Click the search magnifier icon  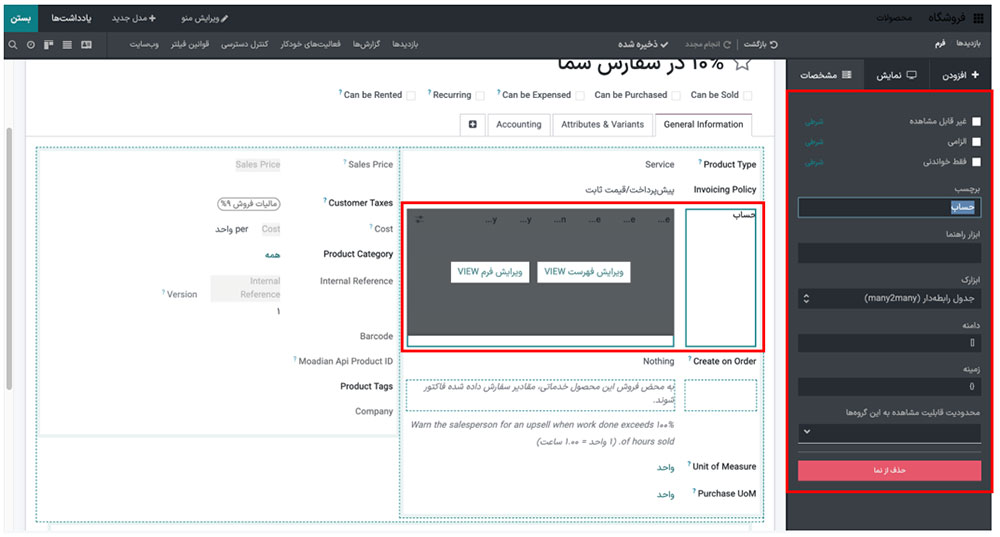pos(13,45)
